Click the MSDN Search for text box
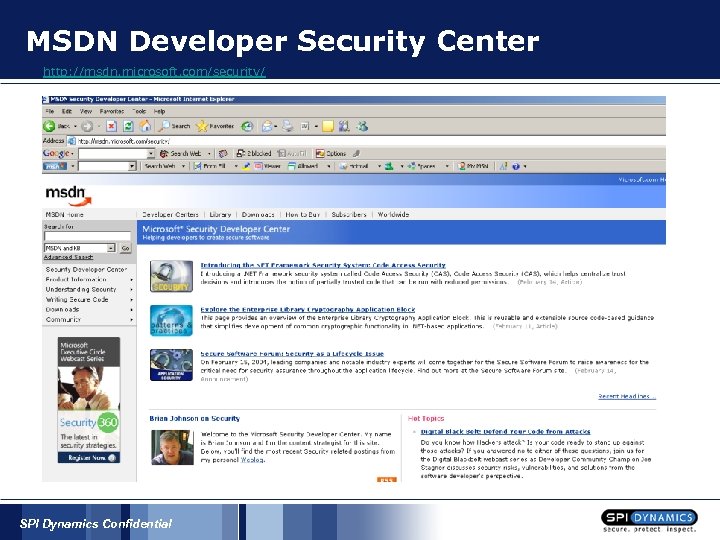Viewport: 720px width, 540px height. 87,236
